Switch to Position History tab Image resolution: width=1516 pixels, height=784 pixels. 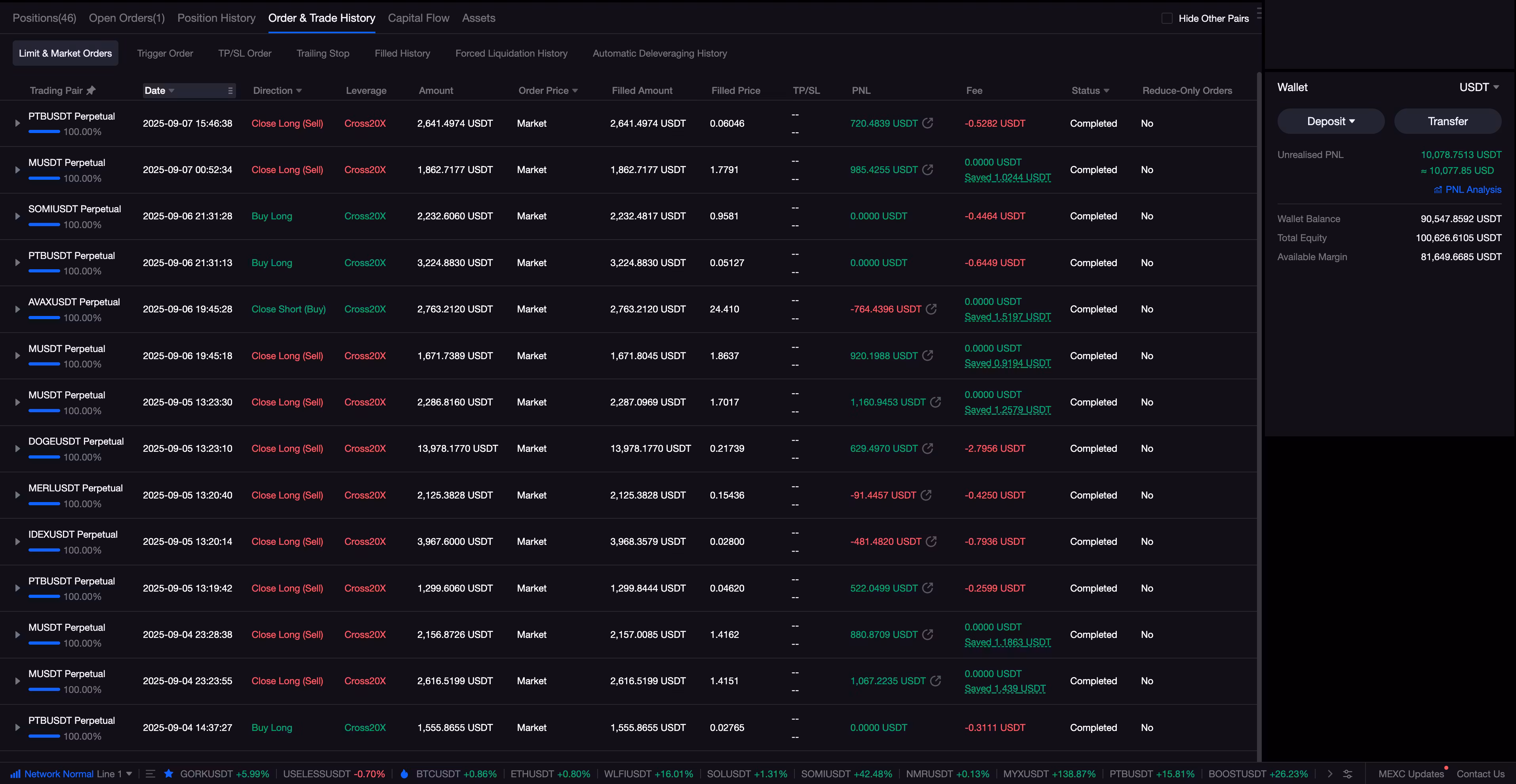(x=216, y=18)
